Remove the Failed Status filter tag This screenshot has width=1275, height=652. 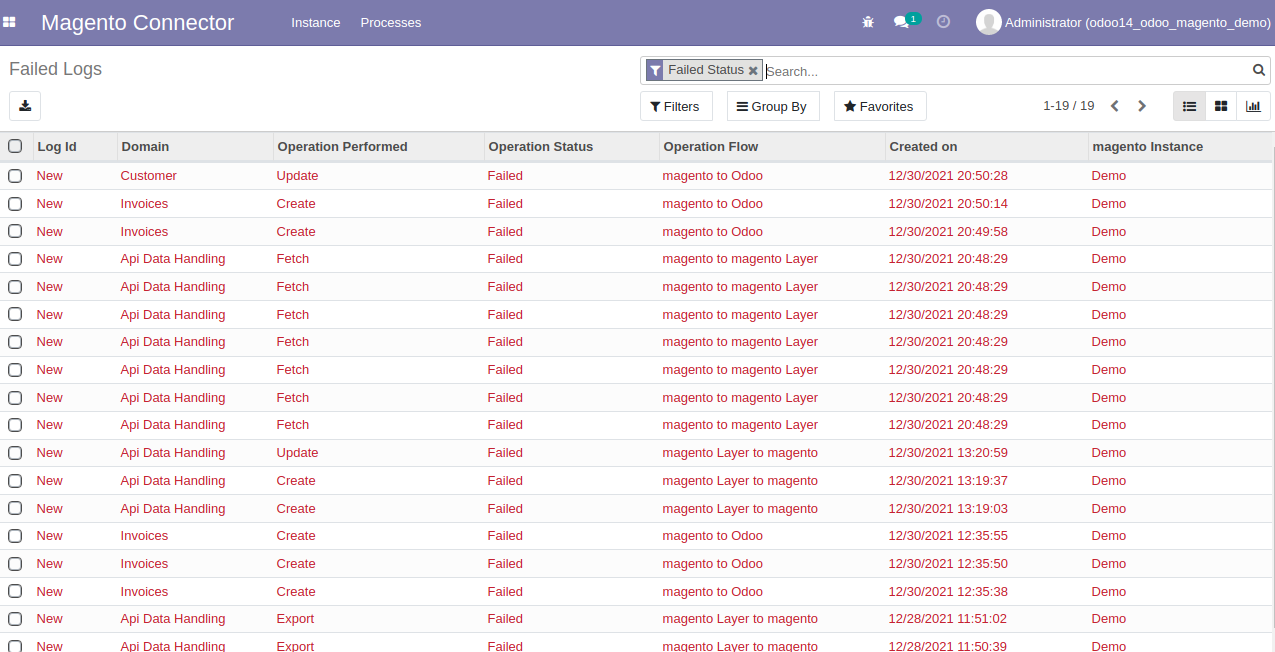pyautogui.click(x=753, y=70)
